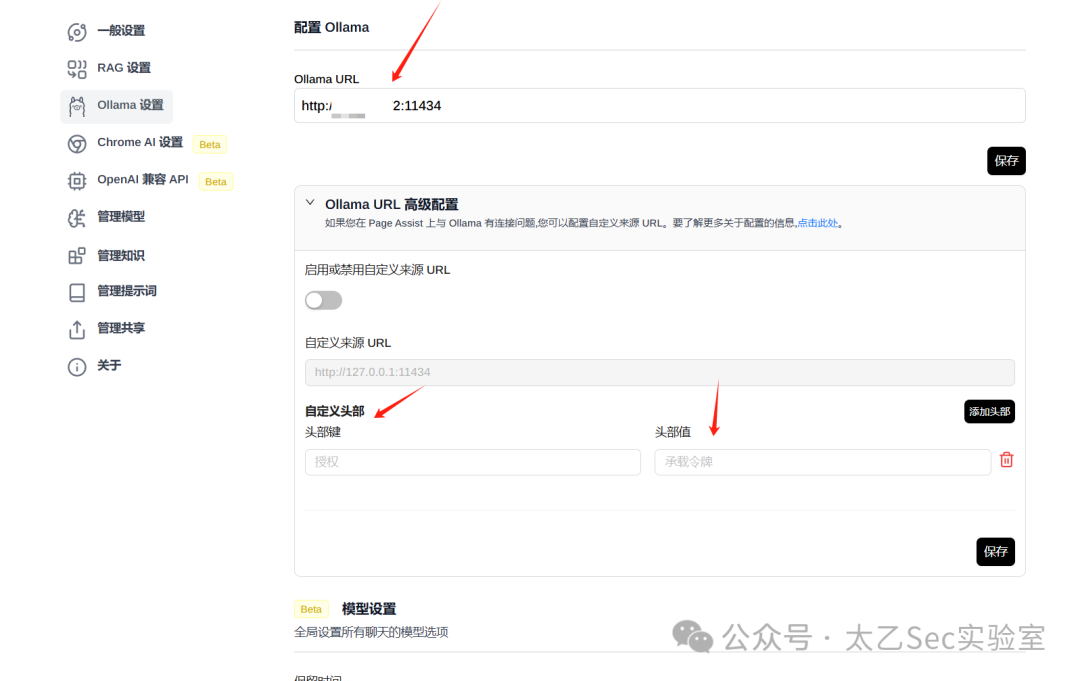Select Ollama 设置 menu item
The height and width of the screenshot is (681, 1080).
pyautogui.click(x=116, y=106)
